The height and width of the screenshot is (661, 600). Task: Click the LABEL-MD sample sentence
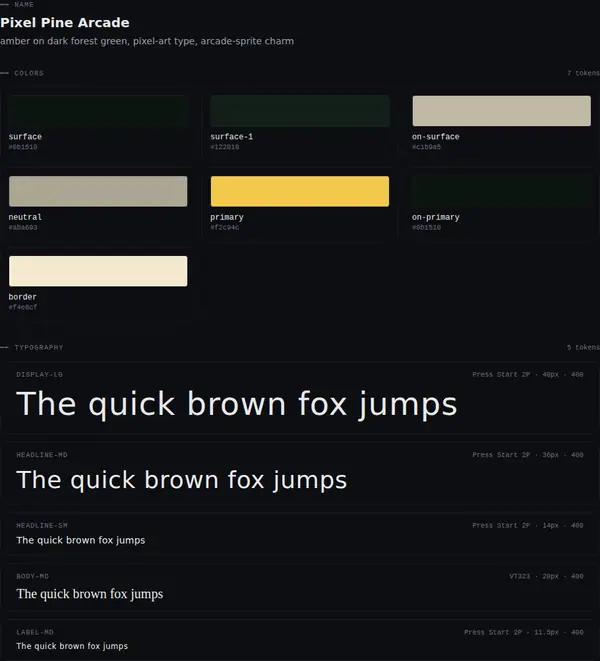click(x=72, y=646)
